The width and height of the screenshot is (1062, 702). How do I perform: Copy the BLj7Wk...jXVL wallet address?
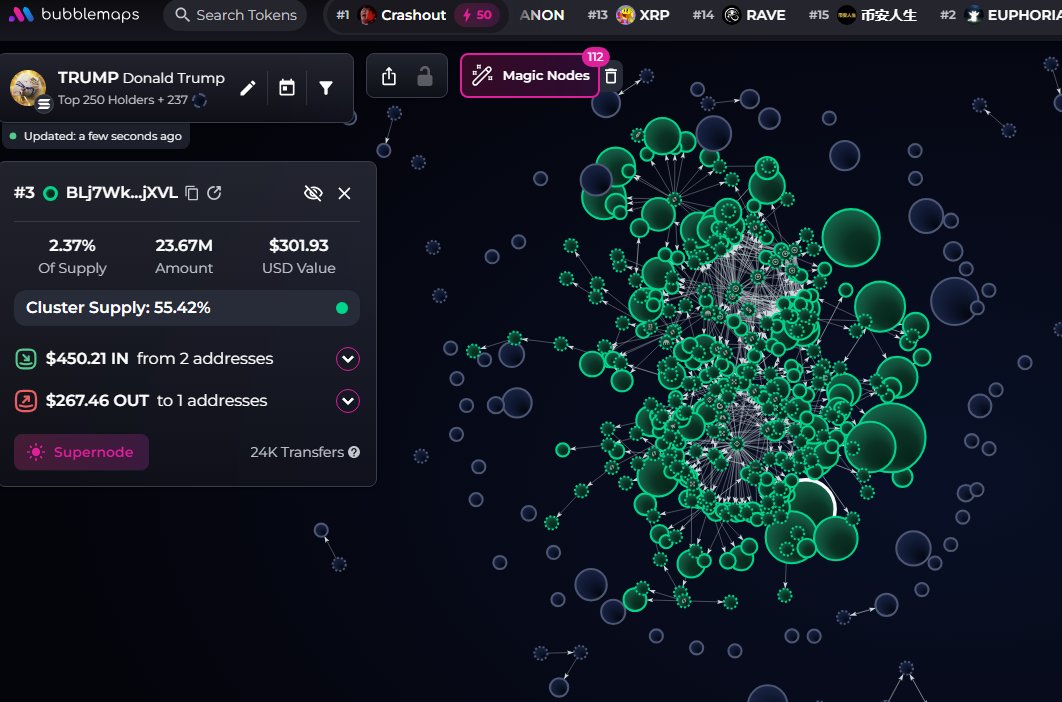[x=192, y=193]
